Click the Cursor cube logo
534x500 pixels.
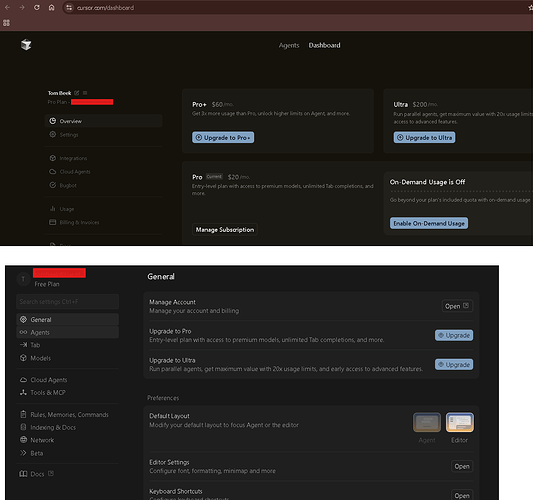click(x=26, y=45)
